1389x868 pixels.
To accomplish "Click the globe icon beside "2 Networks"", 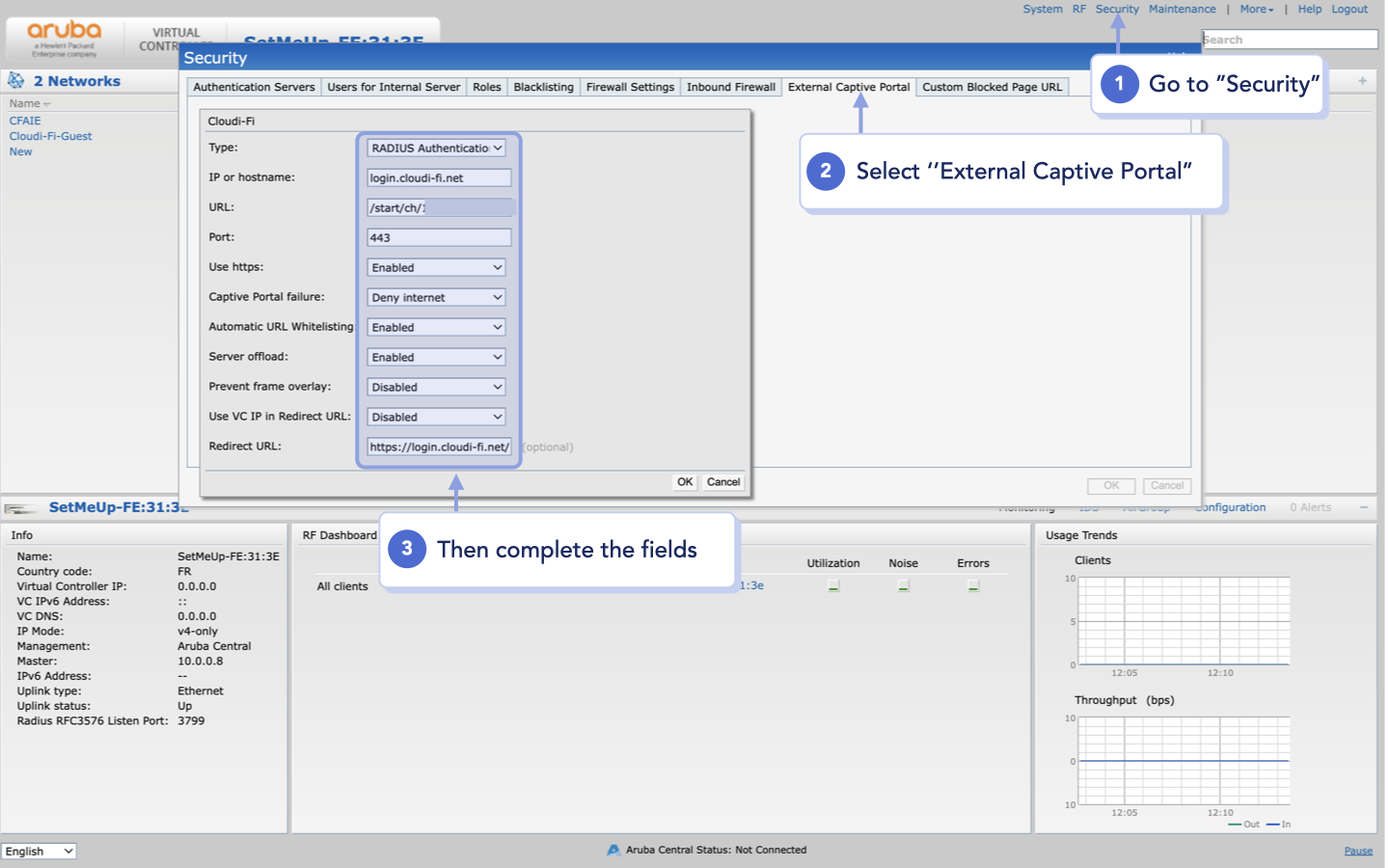I will click(x=16, y=80).
